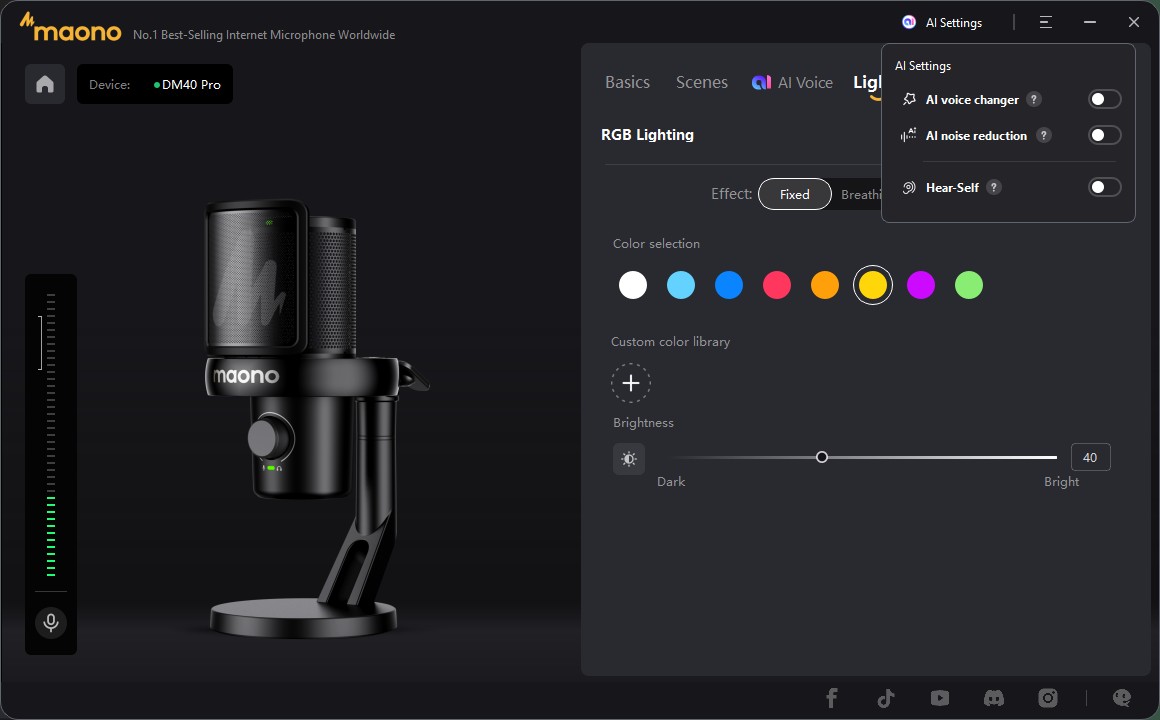Open the YouTube channel icon

point(939,698)
